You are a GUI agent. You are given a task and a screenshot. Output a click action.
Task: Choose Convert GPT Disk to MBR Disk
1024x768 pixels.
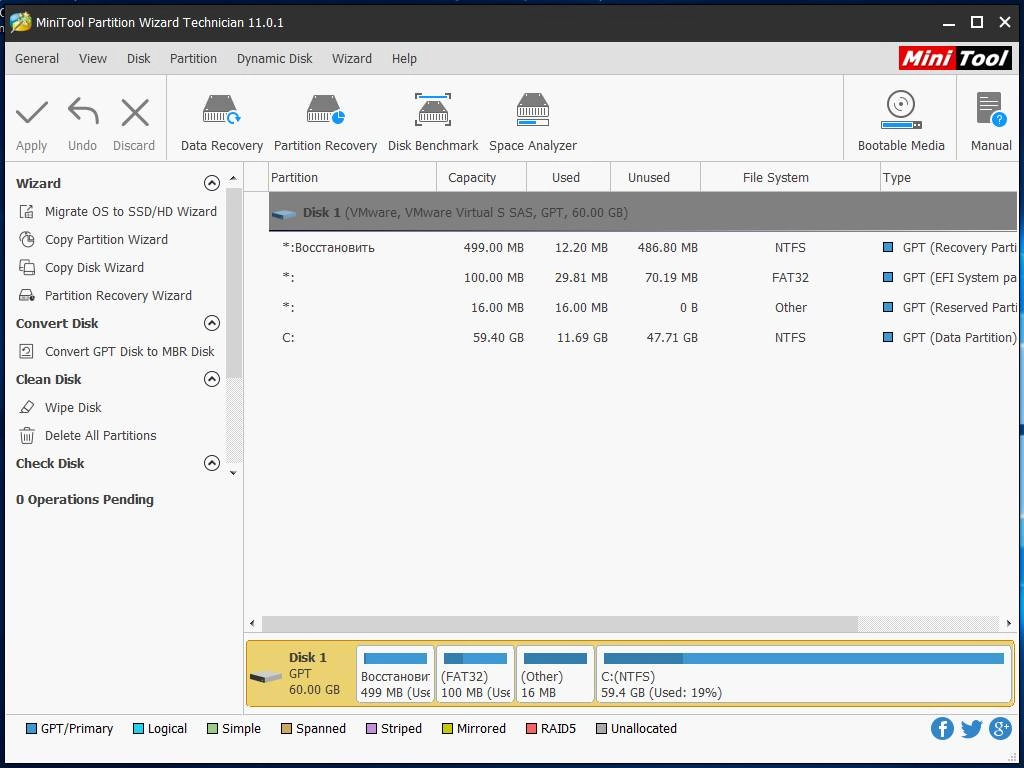pos(129,351)
